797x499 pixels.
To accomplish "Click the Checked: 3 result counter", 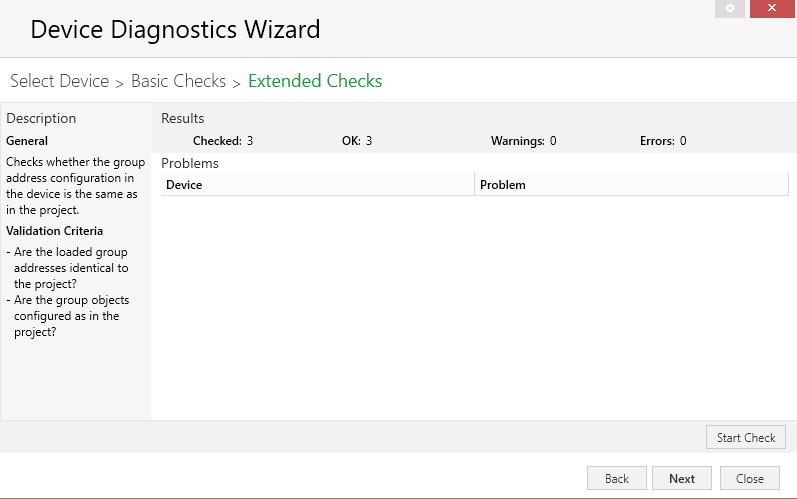I will pyautogui.click(x=223, y=141).
